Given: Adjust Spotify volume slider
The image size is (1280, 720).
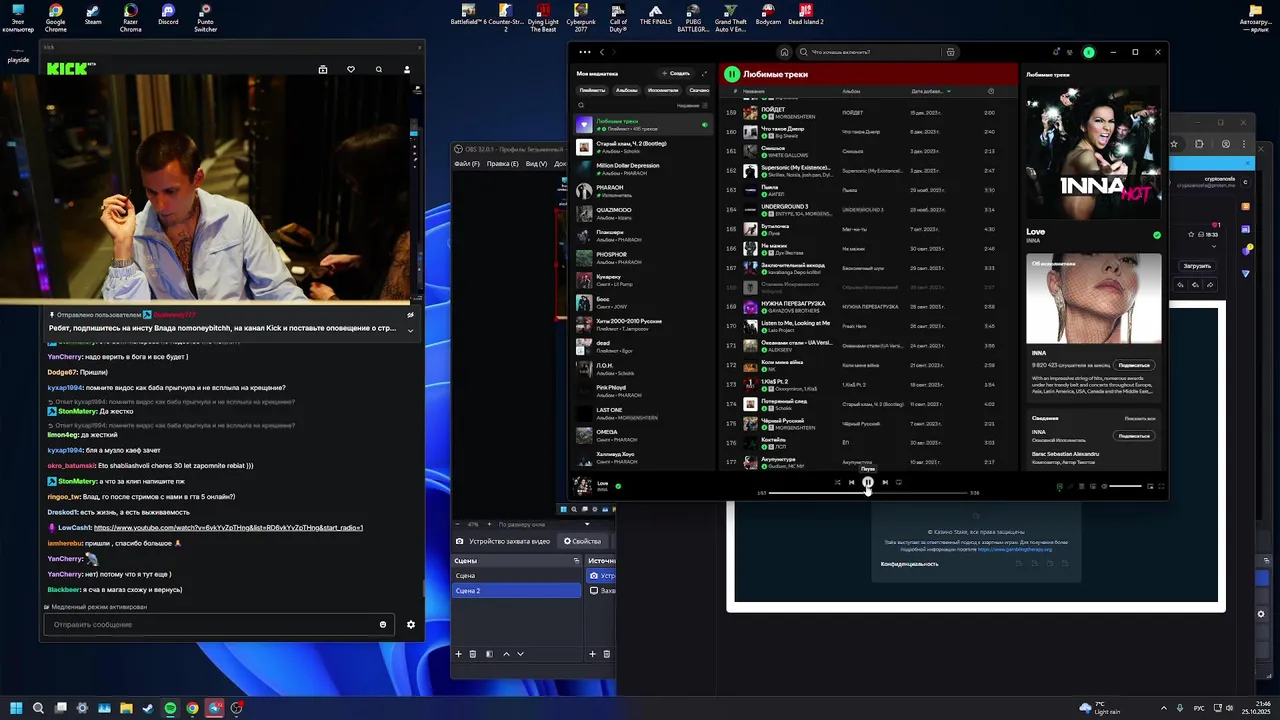Looking at the screenshot, I should point(1125,486).
